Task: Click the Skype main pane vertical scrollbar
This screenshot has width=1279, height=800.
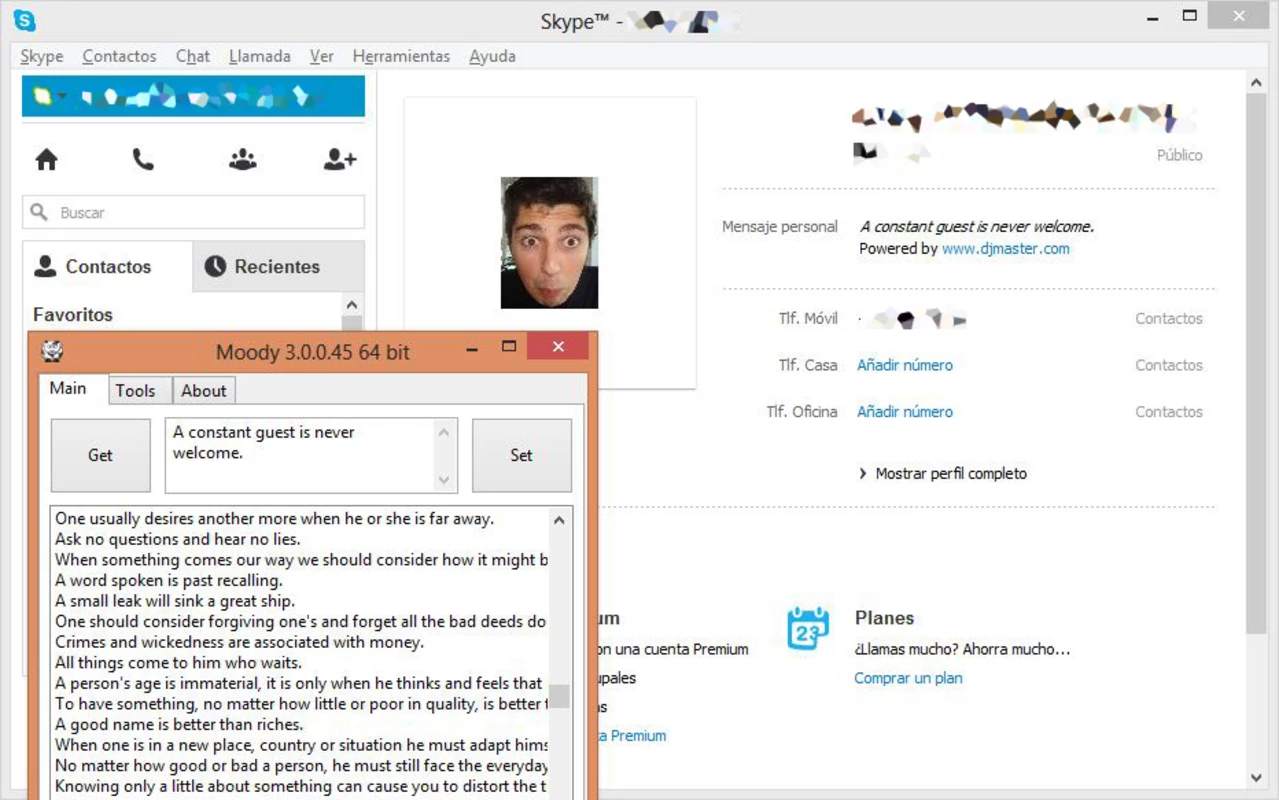Action: (1257, 362)
